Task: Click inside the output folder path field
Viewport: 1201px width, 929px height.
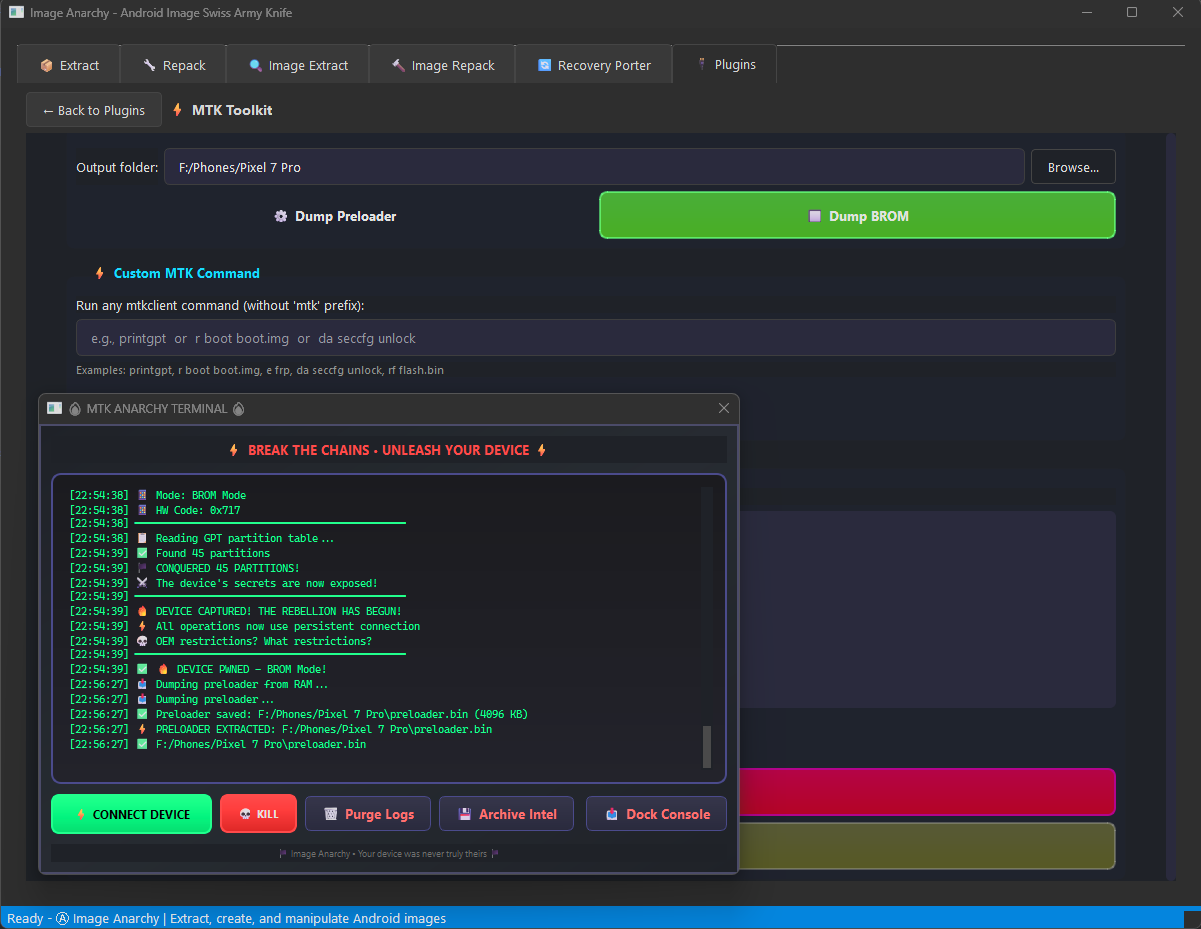Action: pyautogui.click(x=595, y=166)
